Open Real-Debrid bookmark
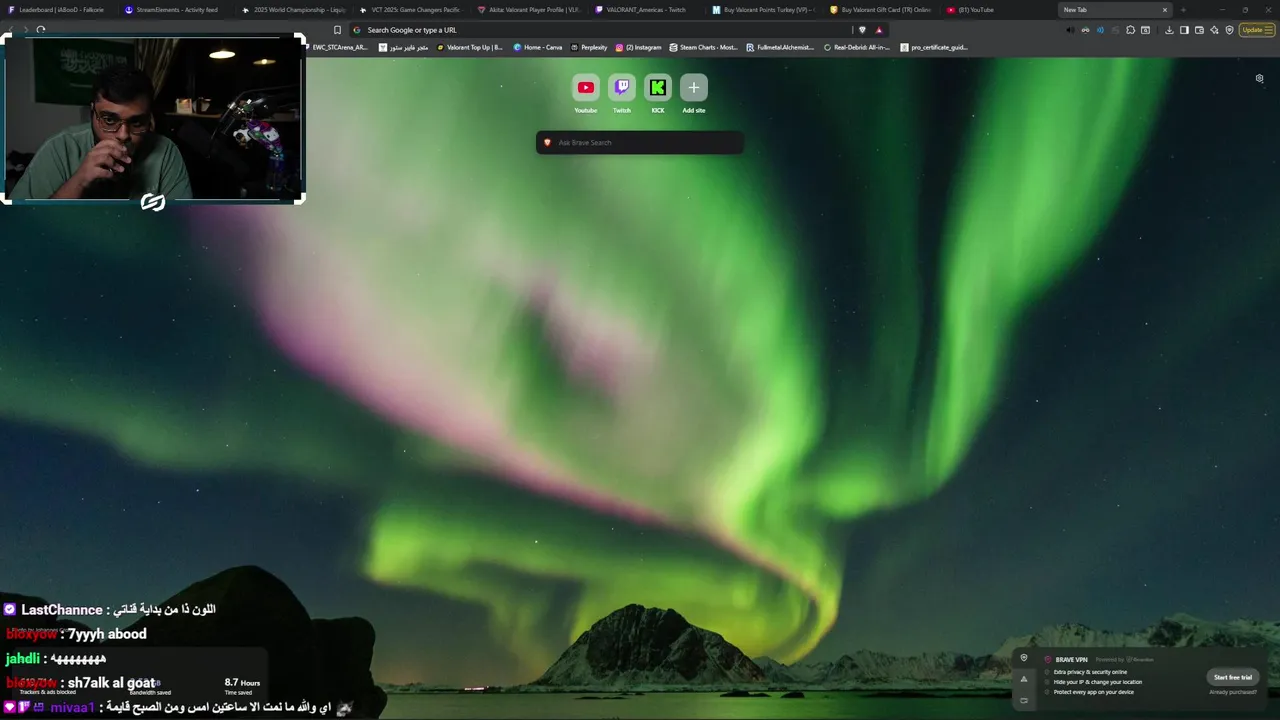1280x720 pixels. (x=856, y=47)
